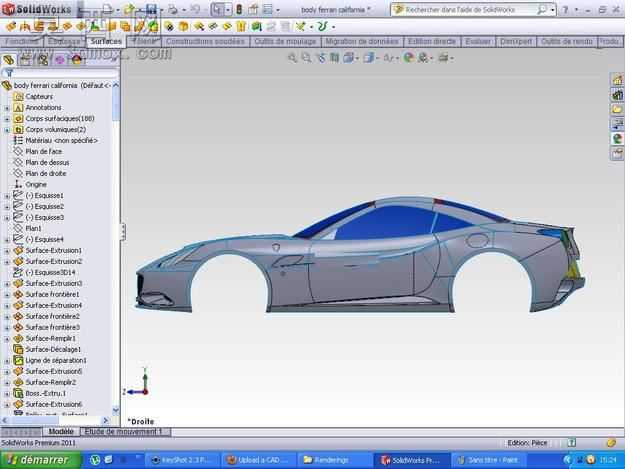Click the Undo icon
Screen dimensions: 625x469
pyautogui.click(x=196, y=9)
